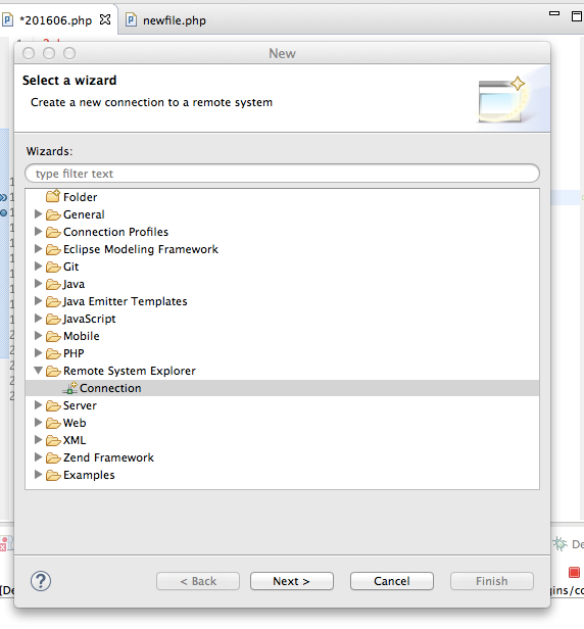
Task: Click the minimize editor view icon
Action: 554,14
